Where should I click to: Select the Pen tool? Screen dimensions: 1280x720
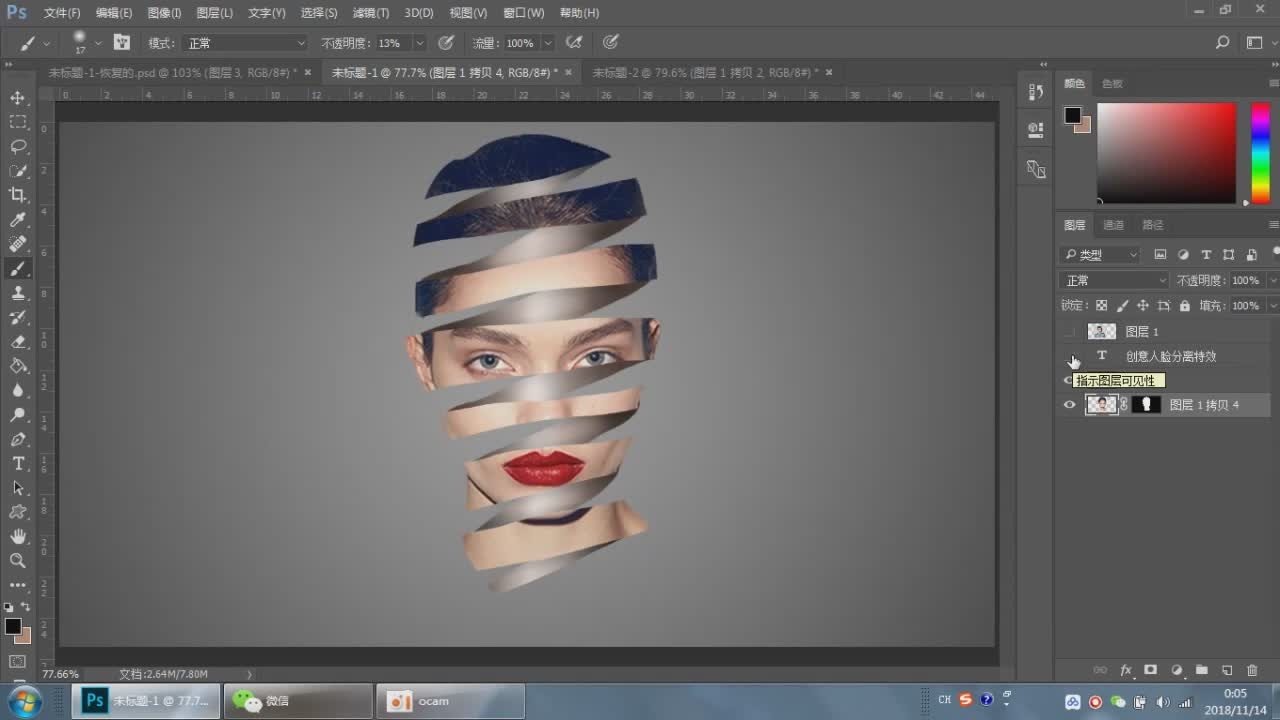[x=18, y=439]
